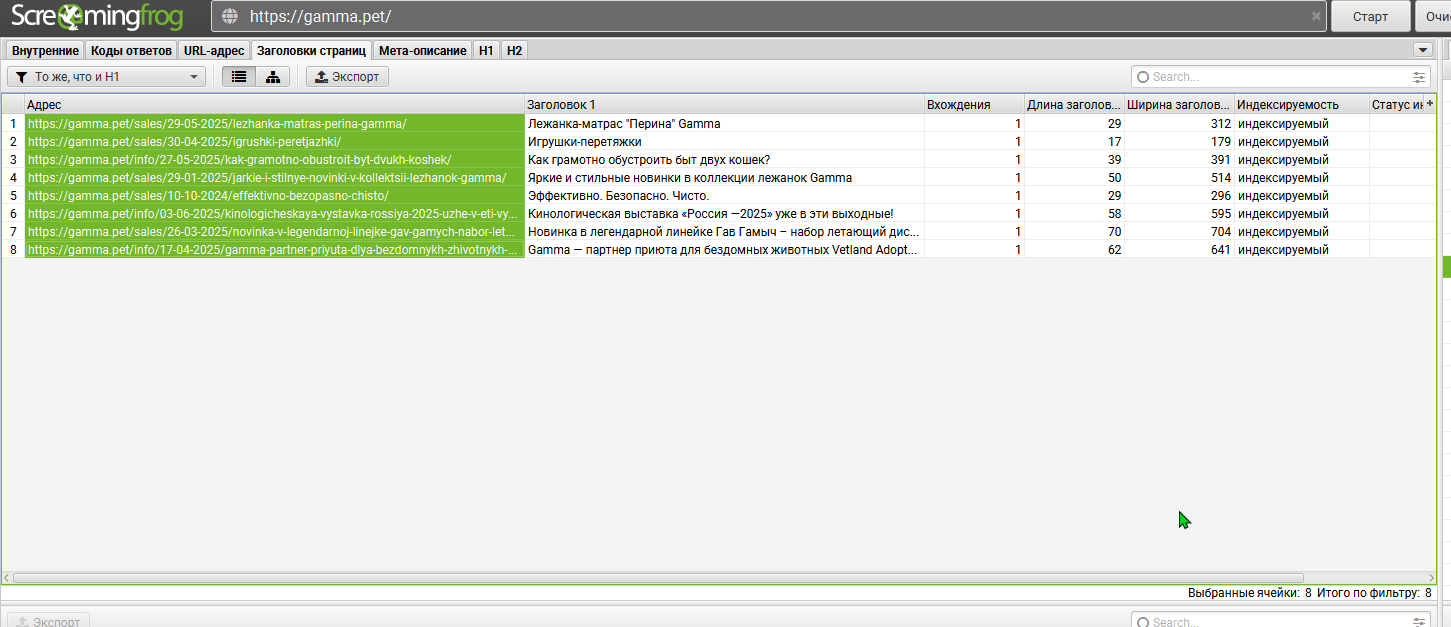
Task: Click the lower panel Search field
Action: pyautogui.click(x=1280, y=621)
